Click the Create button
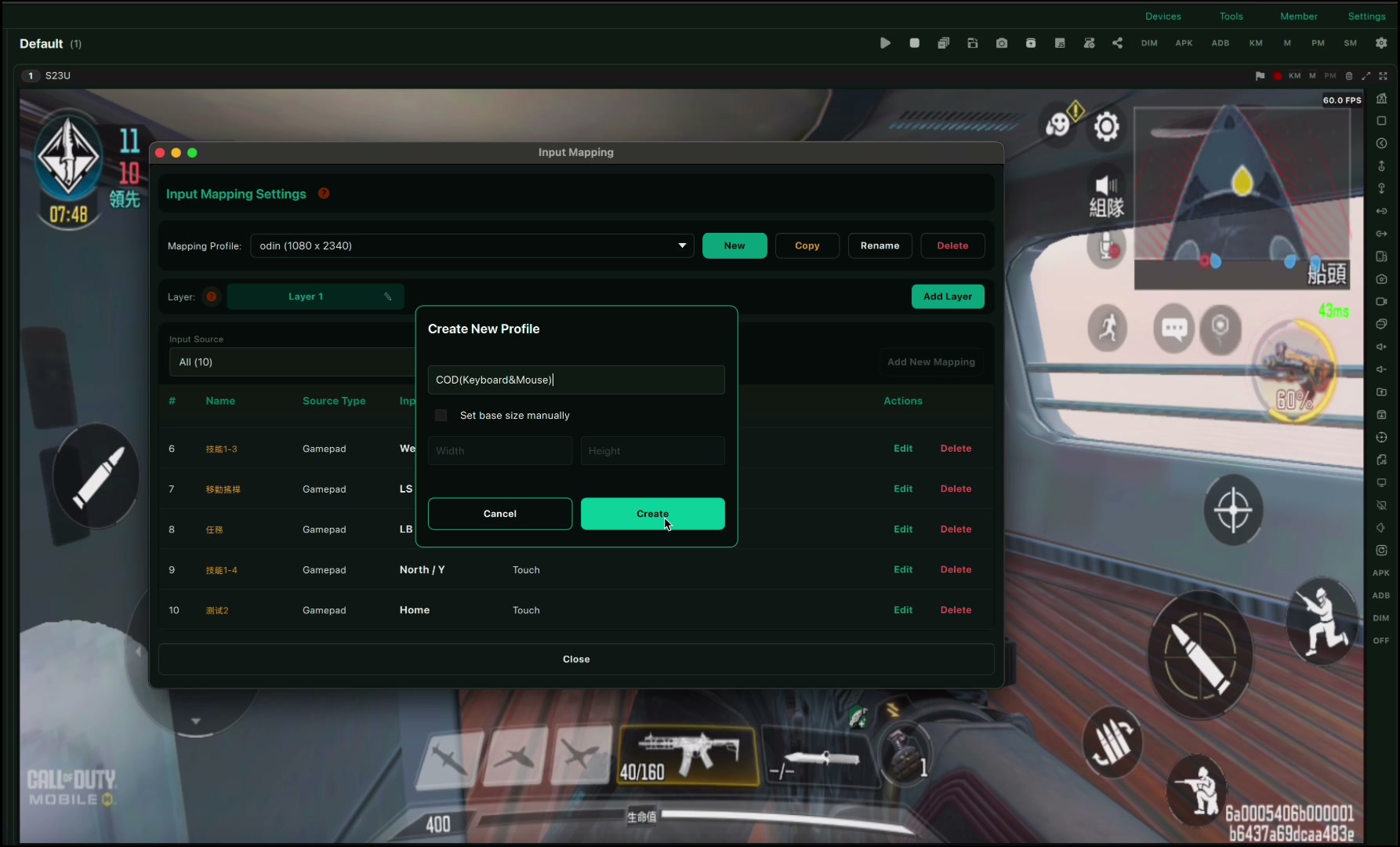This screenshot has width=1400, height=847. pos(652,514)
